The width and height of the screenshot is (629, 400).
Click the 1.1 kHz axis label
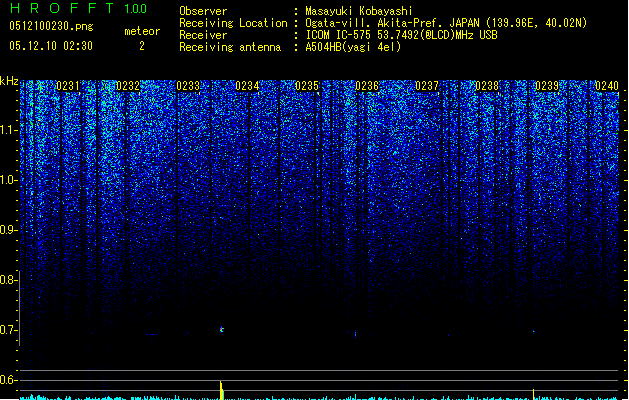coord(8,130)
